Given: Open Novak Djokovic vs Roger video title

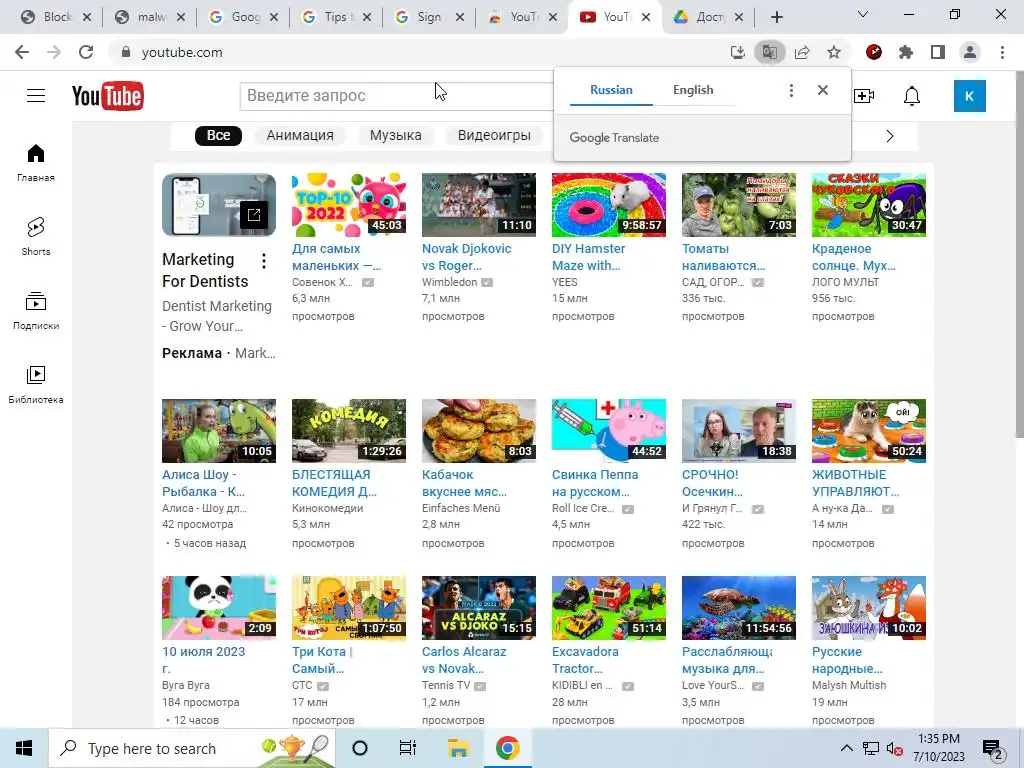Looking at the screenshot, I should pos(466,257).
